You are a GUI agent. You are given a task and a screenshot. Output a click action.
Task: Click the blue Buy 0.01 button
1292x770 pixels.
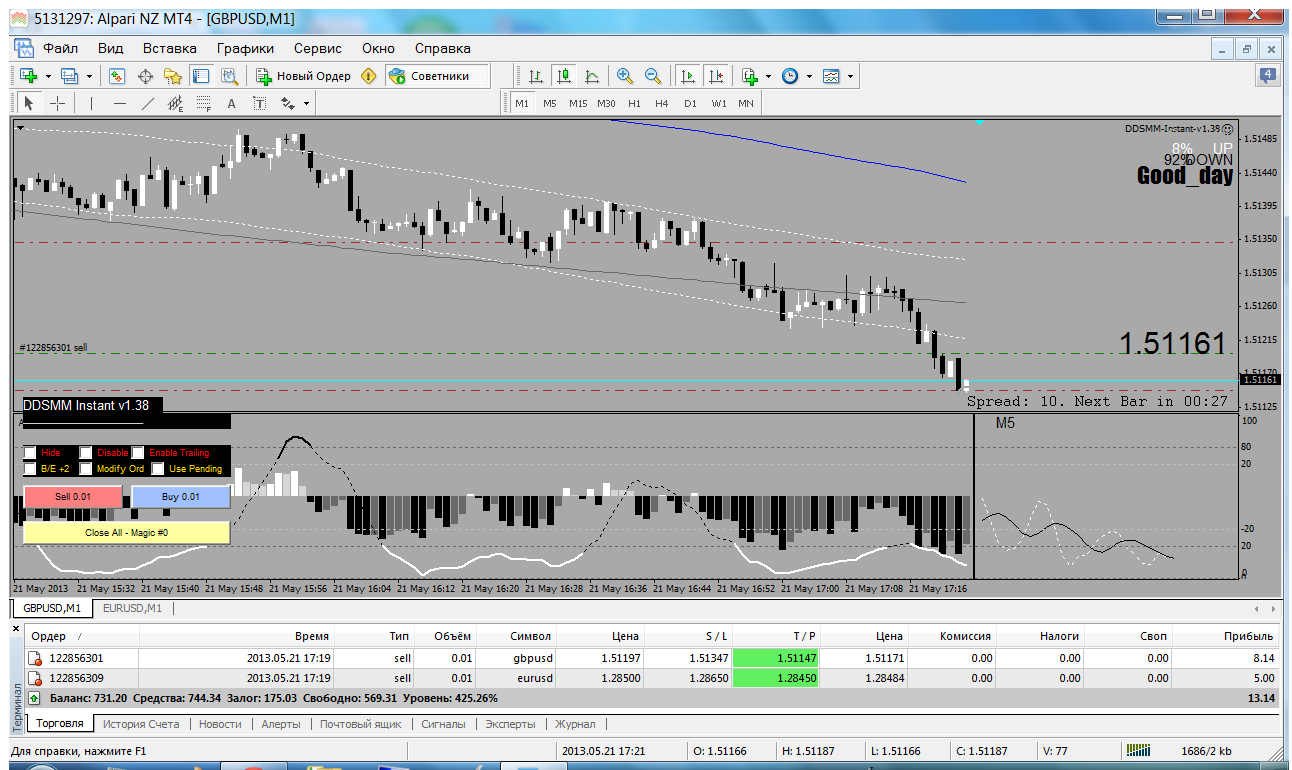click(x=181, y=497)
